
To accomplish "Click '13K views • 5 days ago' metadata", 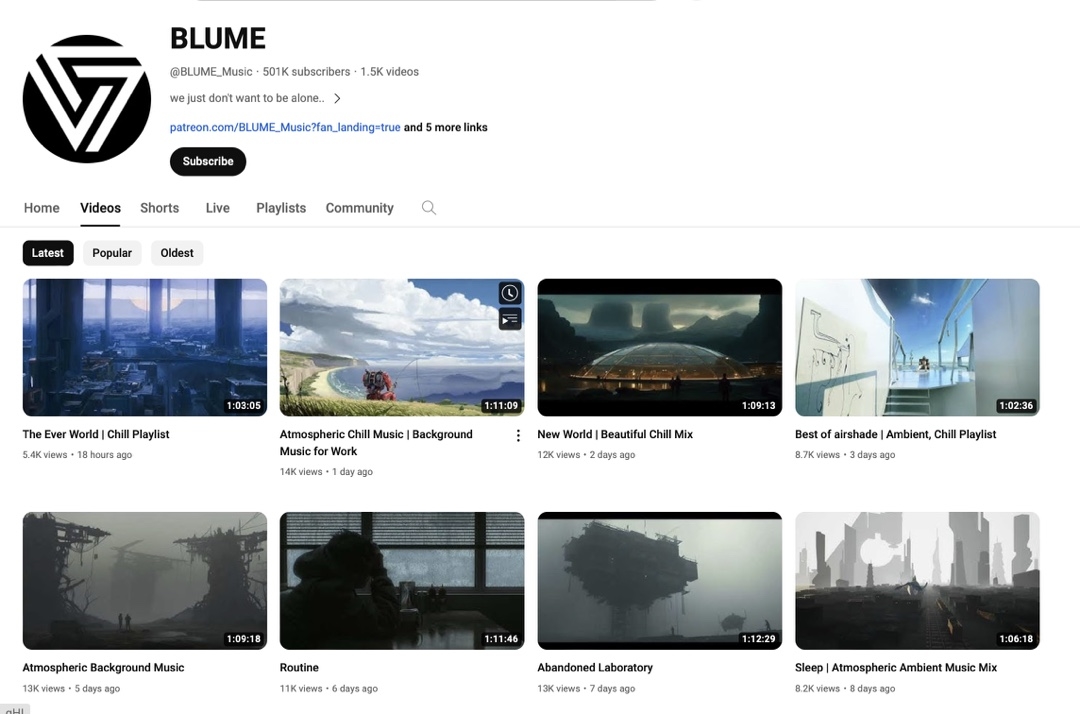I will pyautogui.click(x=71, y=689).
